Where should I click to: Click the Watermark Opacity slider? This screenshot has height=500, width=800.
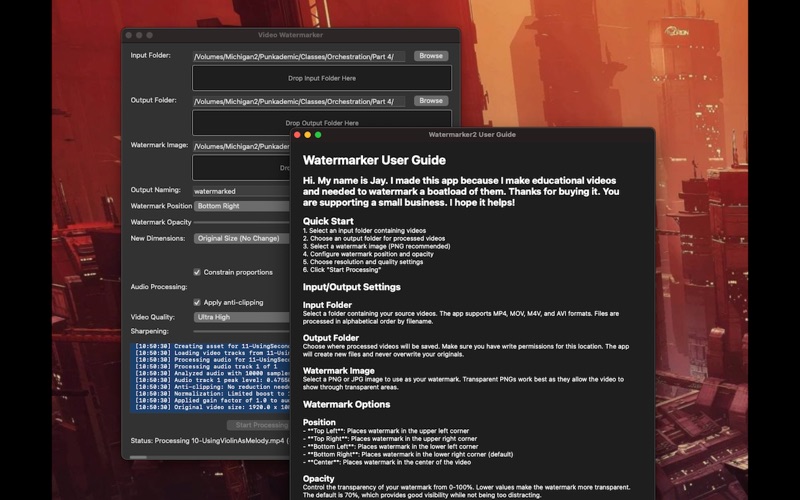[x=242, y=222]
